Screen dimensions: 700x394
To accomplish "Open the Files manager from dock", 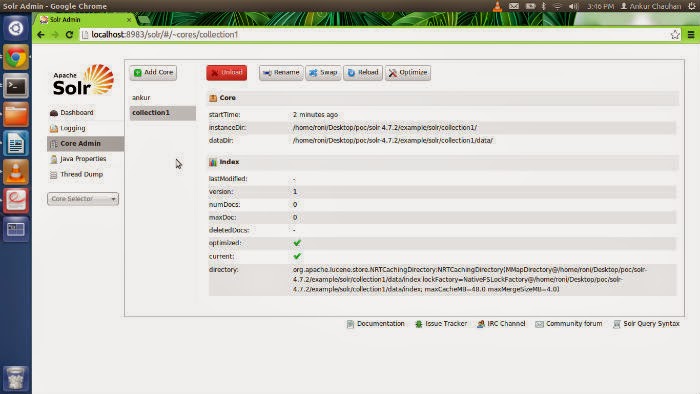I will (16, 115).
